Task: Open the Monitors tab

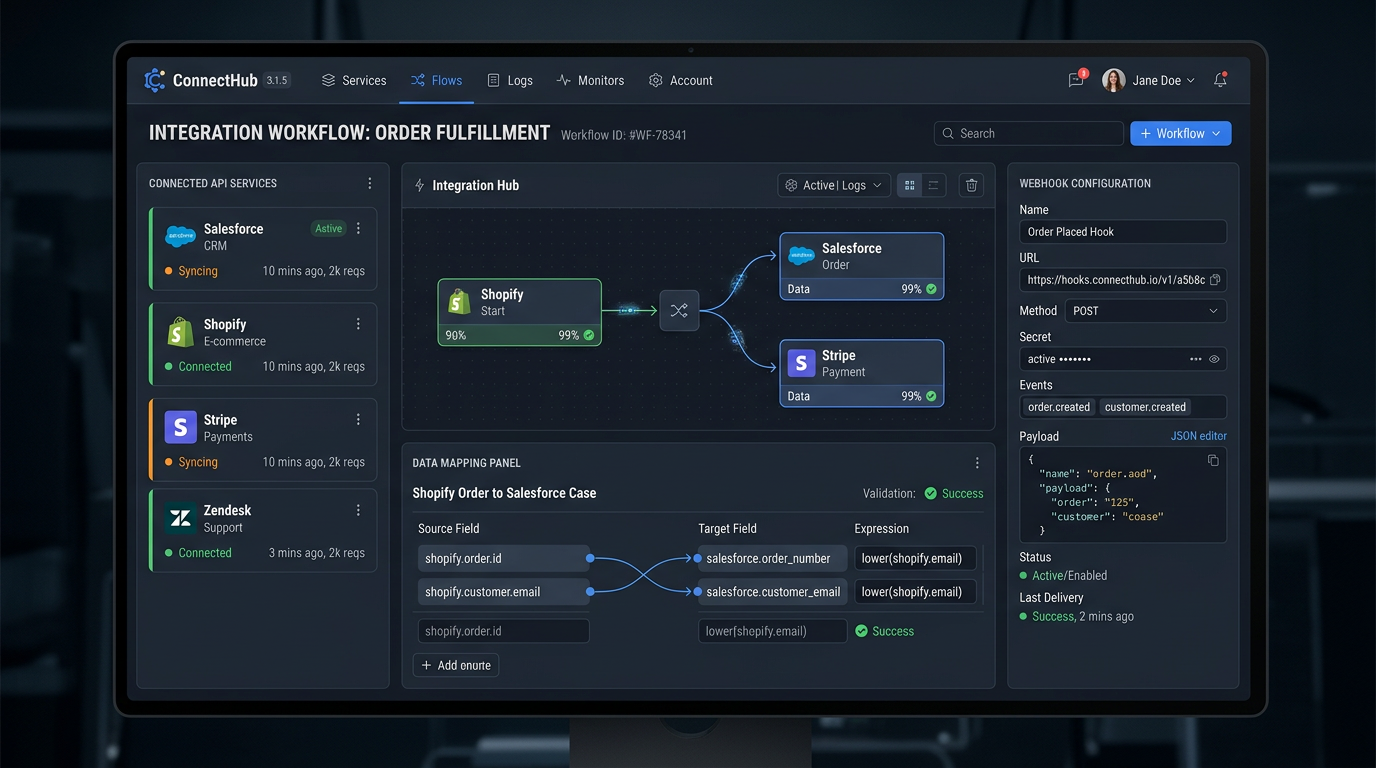Action: 591,80
